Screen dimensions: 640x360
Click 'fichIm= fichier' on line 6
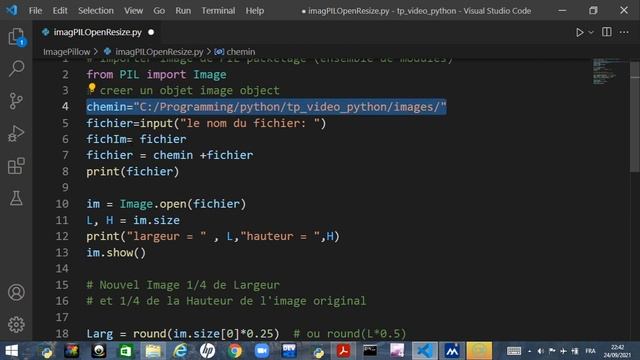136,139
